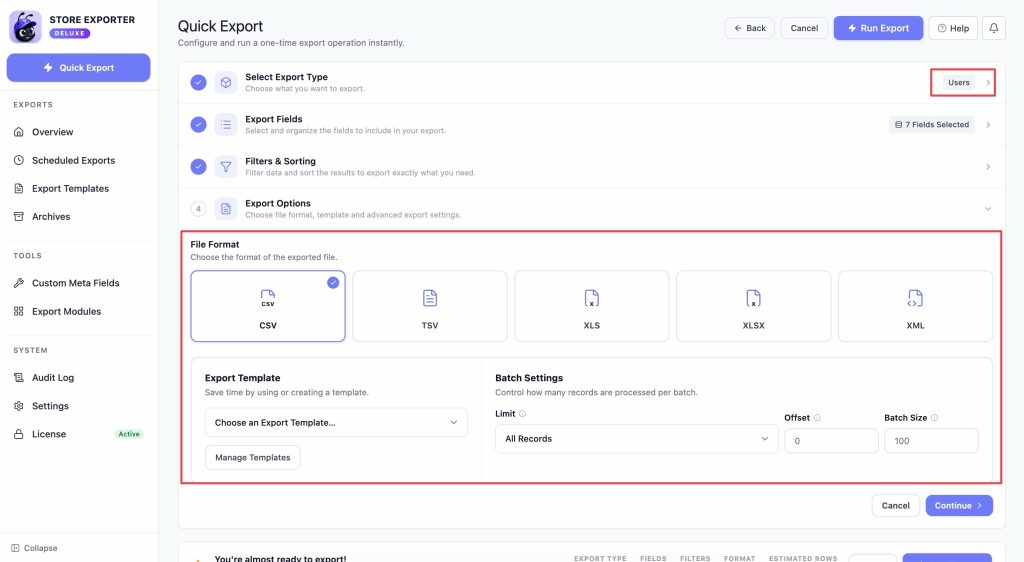The image size is (1024, 562).
Task: Click the Select Export Type completed checkmark
Action: (199, 82)
